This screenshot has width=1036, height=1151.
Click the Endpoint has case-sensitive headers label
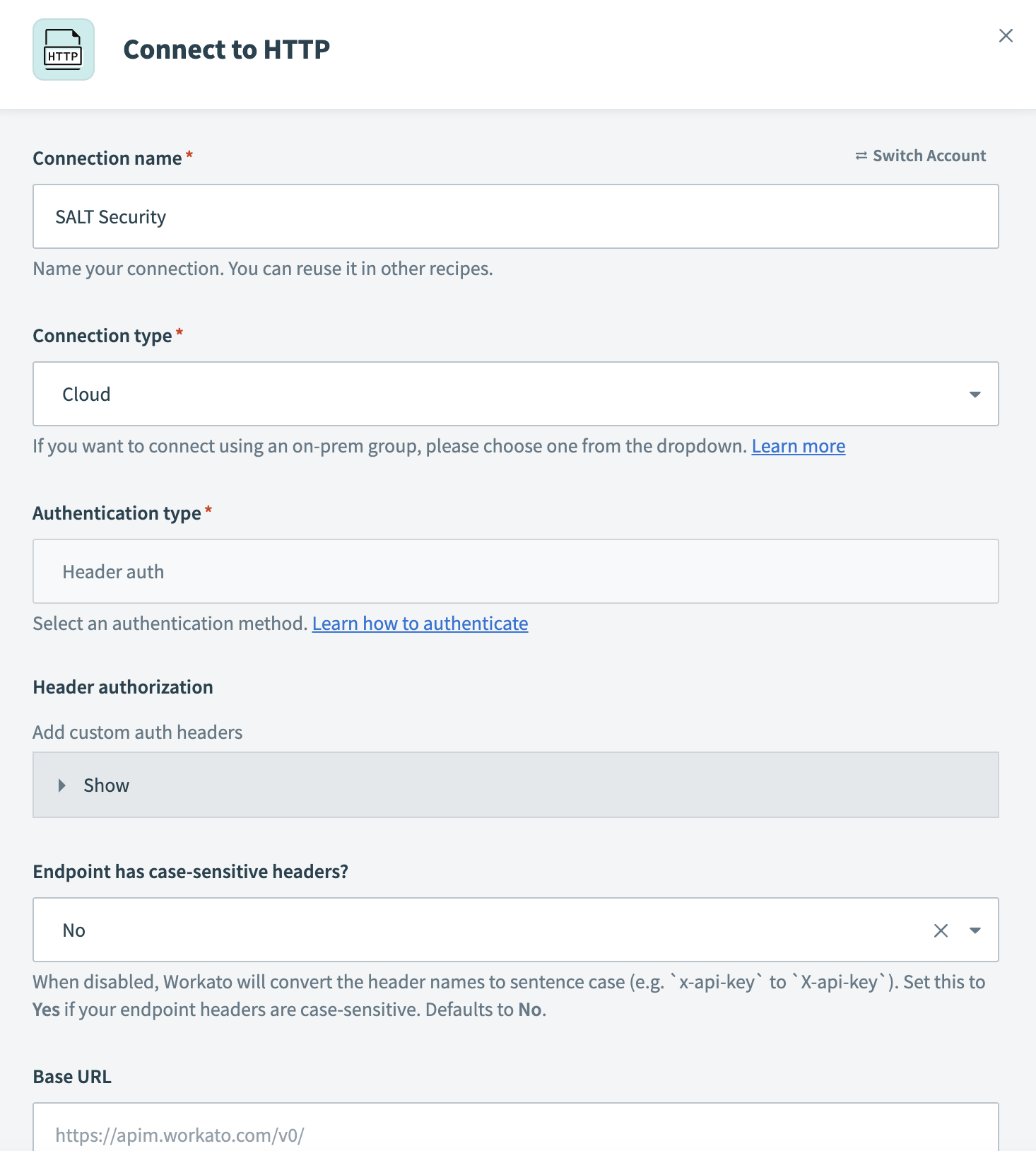pos(190,872)
